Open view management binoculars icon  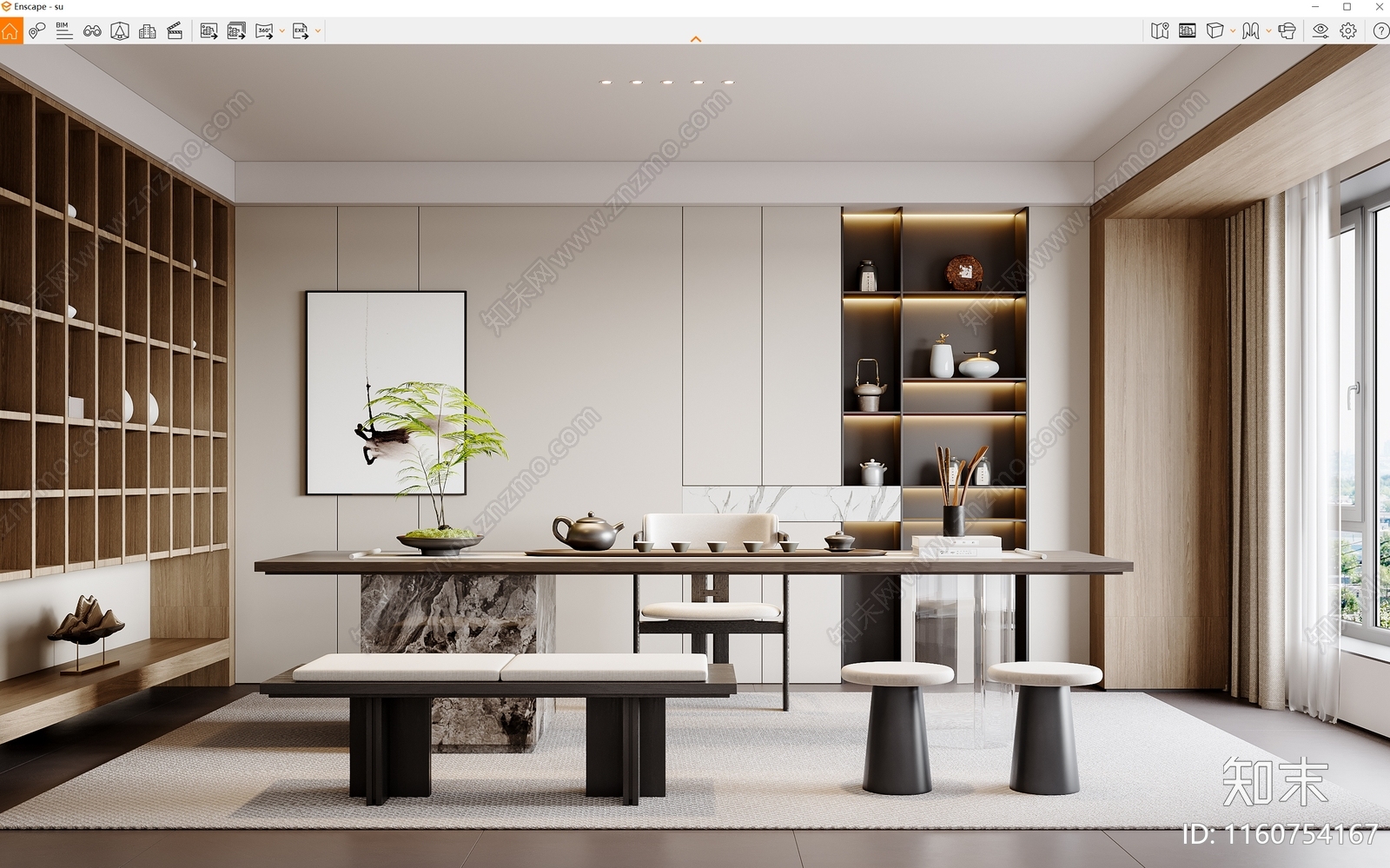point(92,31)
